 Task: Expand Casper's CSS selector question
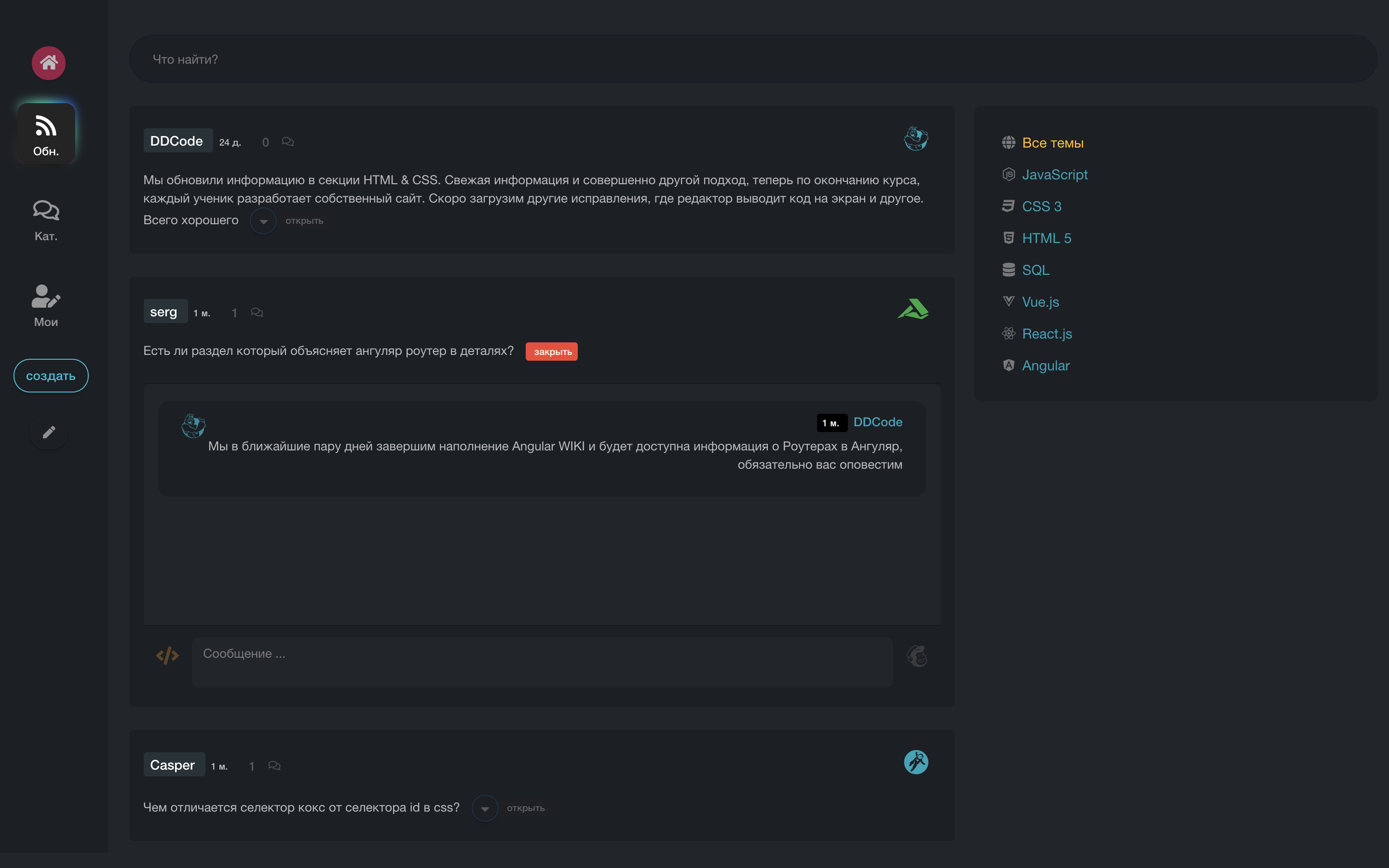484,808
